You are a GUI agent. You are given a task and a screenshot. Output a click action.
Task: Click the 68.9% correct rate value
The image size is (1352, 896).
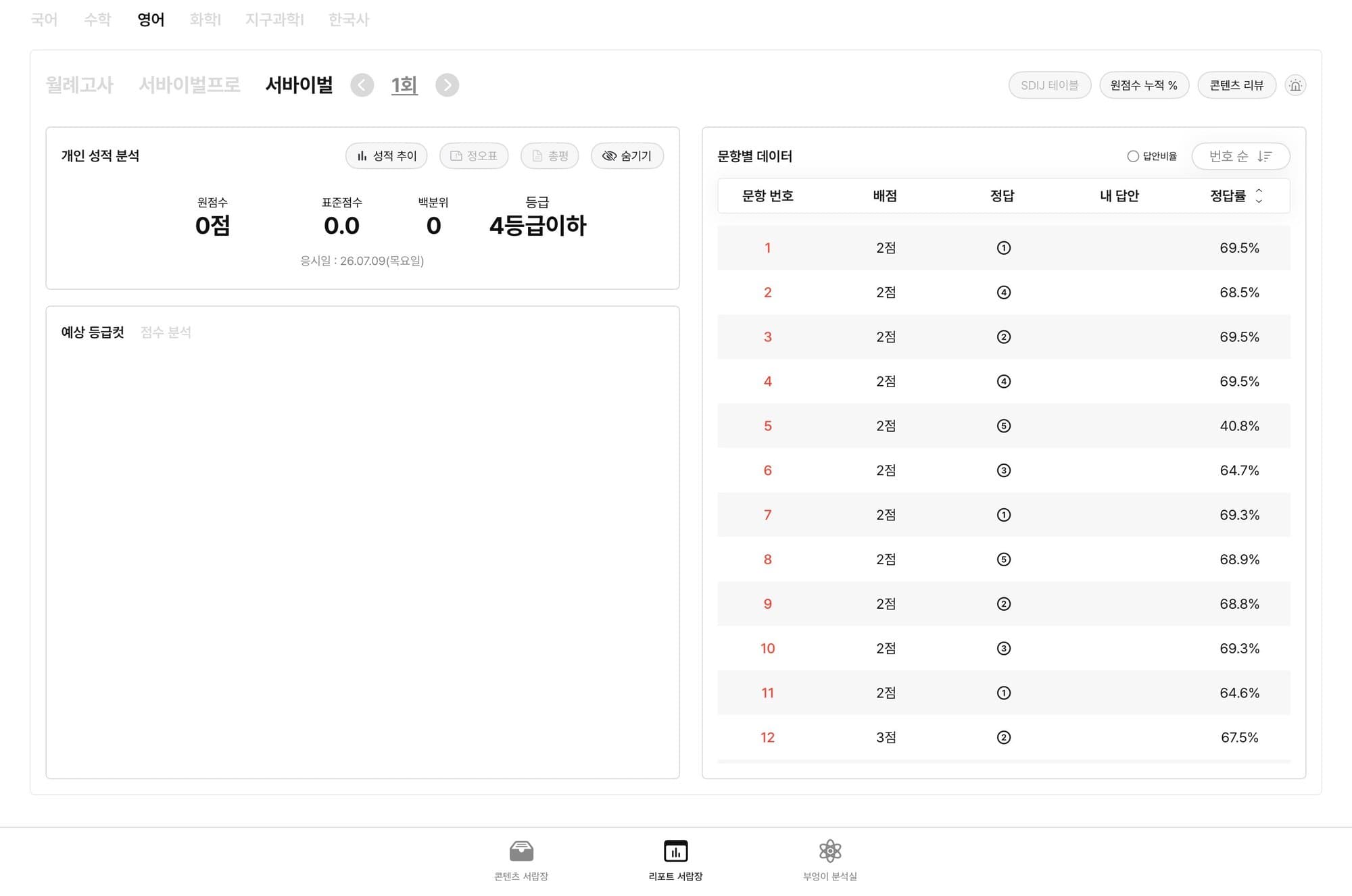pyautogui.click(x=1239, y=559)
